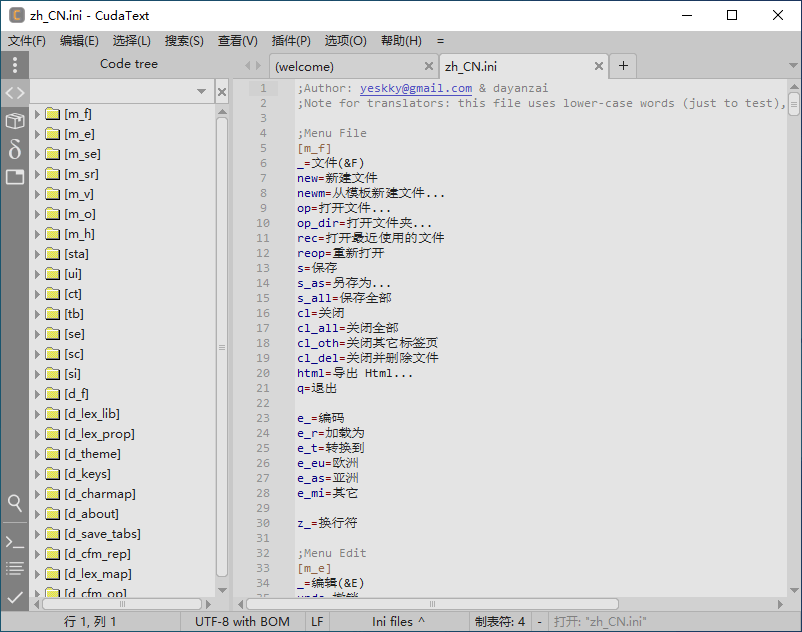Choose lexer Ini files status field
This screenshot has width=802, height=632.
[398, 622]
